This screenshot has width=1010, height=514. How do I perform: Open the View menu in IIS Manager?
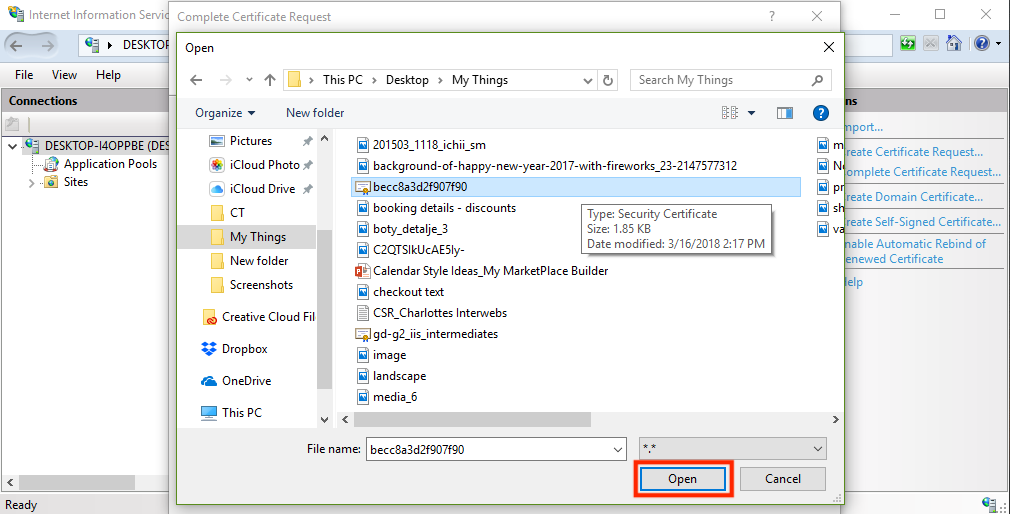(64, 75)
